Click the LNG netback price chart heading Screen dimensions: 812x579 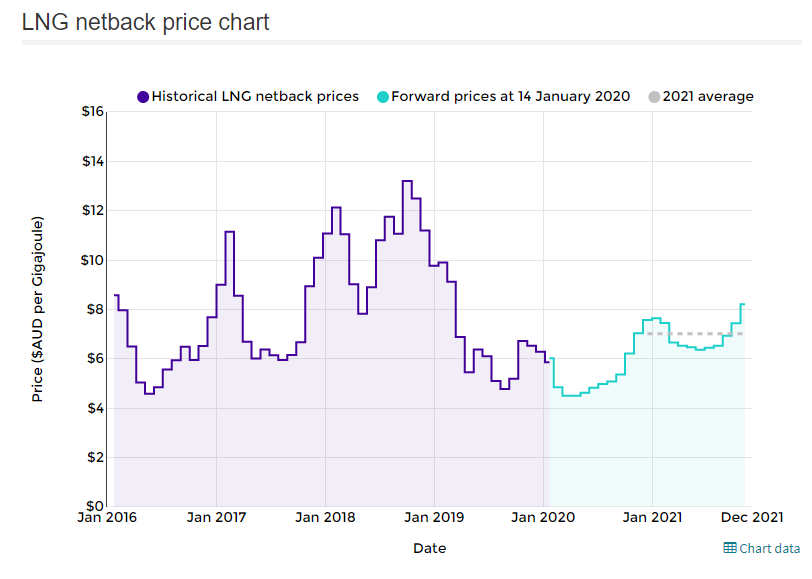(x=146, y=22)
